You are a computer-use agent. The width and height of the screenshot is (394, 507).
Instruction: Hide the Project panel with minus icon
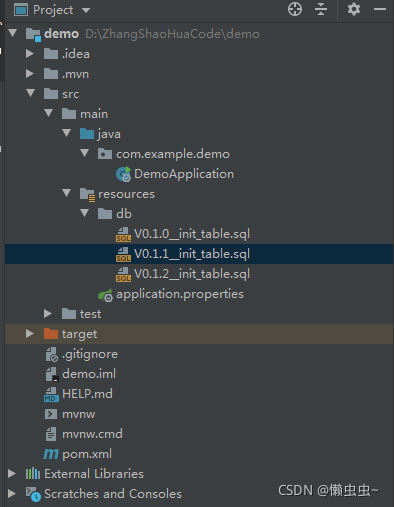(380, 9)
